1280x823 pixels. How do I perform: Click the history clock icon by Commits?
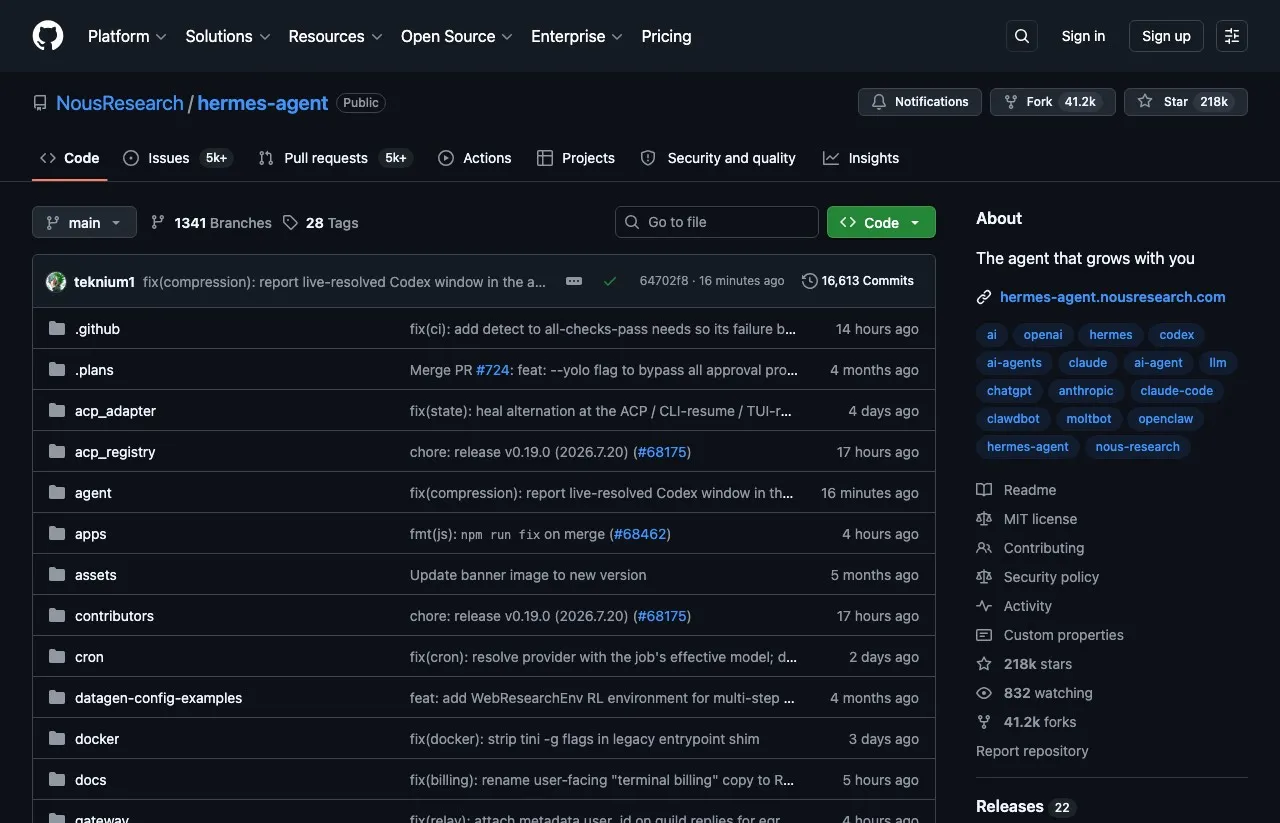pos(810,281)
